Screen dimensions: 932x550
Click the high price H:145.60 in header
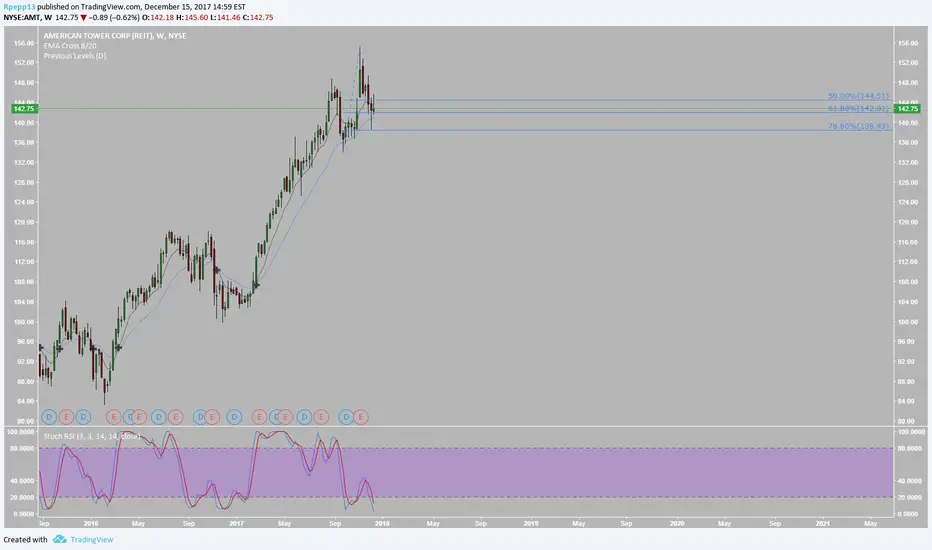tap(192, 17)
